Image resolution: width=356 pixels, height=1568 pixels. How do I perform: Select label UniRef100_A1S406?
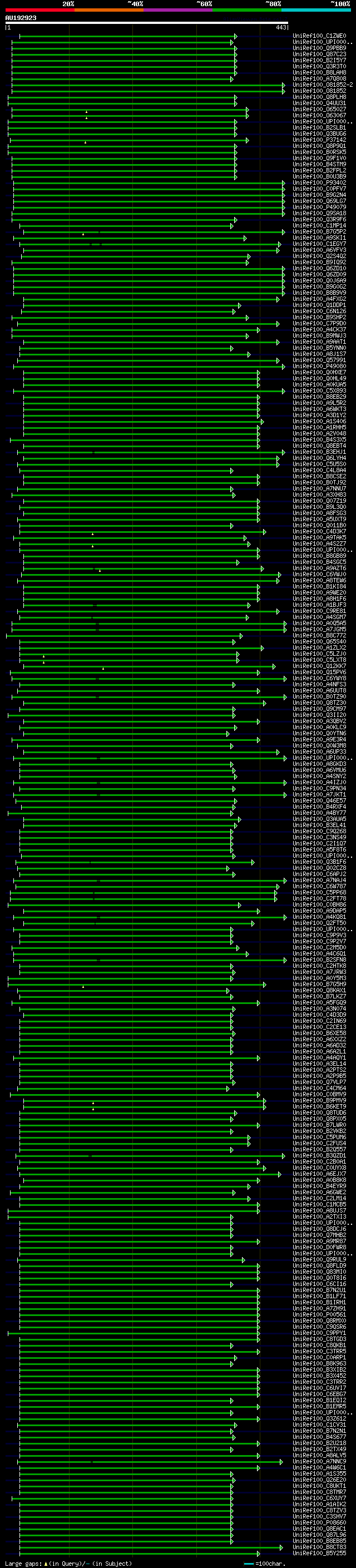[x=319, y=421]
